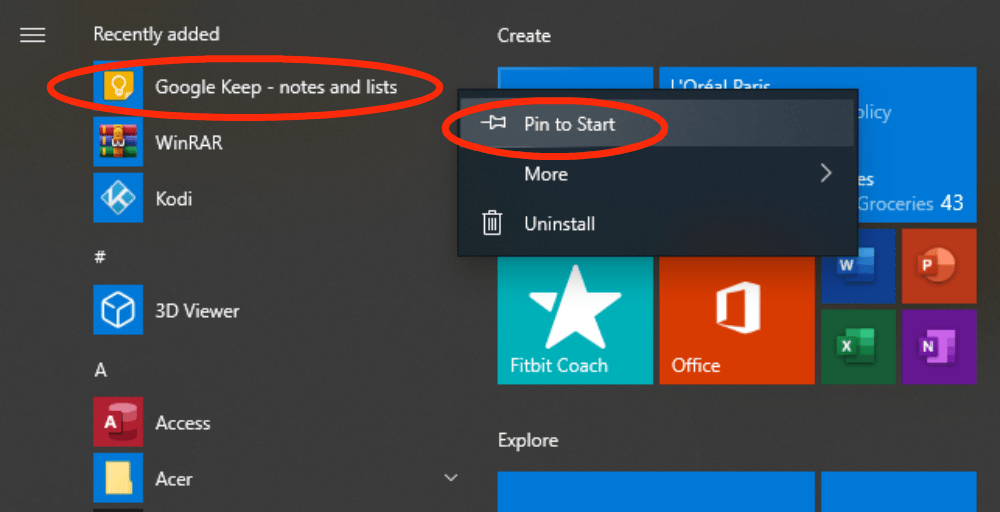Open the 3D Viewer icon
This screenshot has width=1000, height=512.
[118, 310]
